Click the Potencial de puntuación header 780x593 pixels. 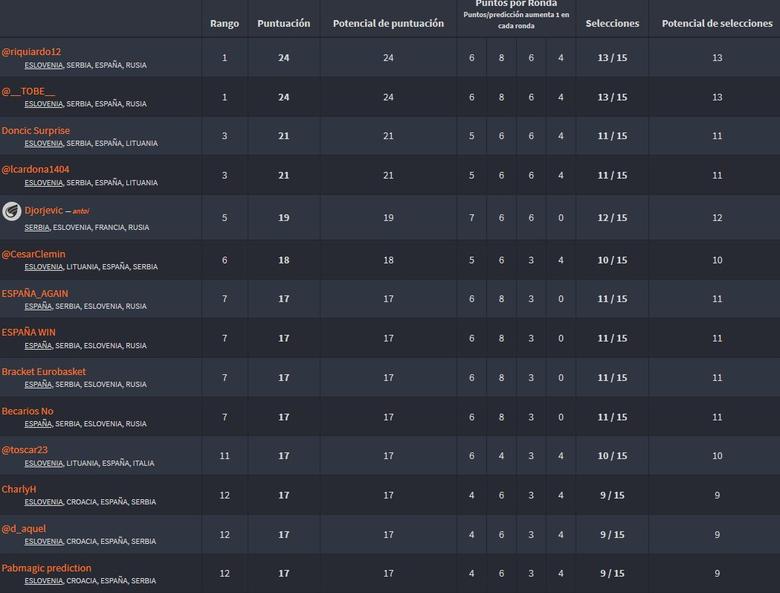point(388,23)
